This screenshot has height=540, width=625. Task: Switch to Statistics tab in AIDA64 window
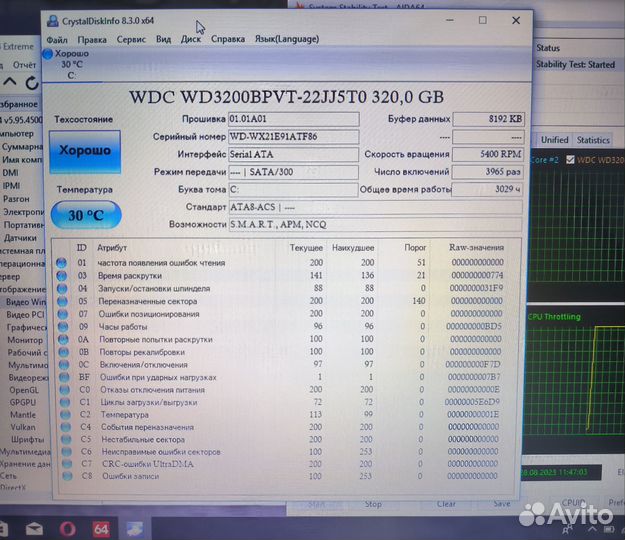(593, 140)
